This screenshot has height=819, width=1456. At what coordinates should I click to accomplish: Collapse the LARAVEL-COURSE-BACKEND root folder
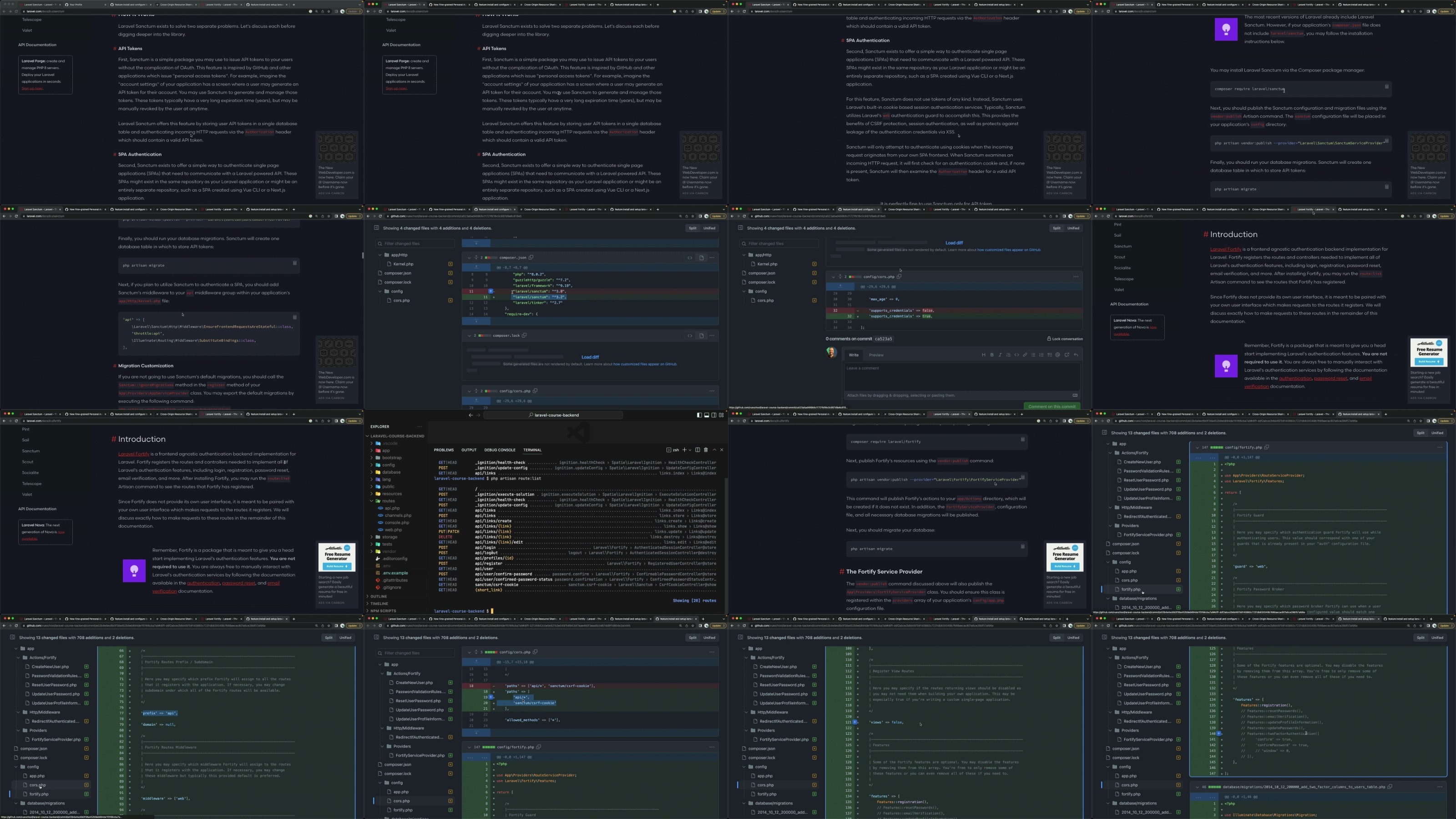(x=396, y=436)
